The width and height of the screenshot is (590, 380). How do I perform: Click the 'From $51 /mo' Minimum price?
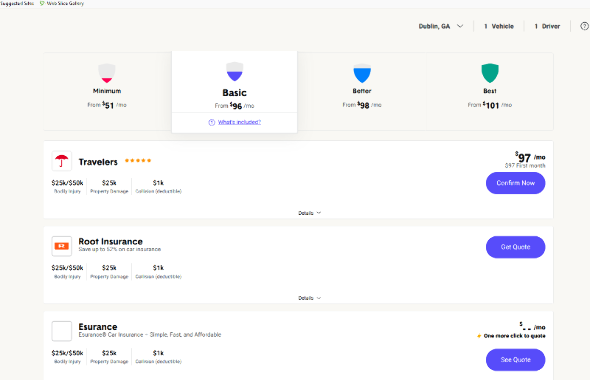click(x=107, y=105)
